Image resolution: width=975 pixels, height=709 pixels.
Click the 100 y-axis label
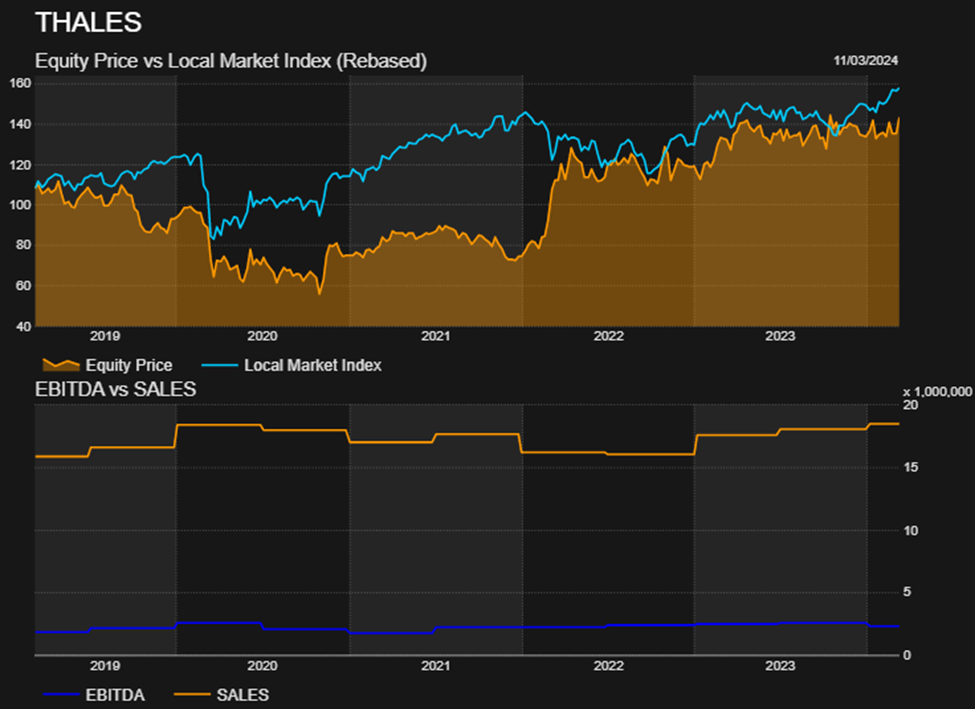tap(20, 205)
